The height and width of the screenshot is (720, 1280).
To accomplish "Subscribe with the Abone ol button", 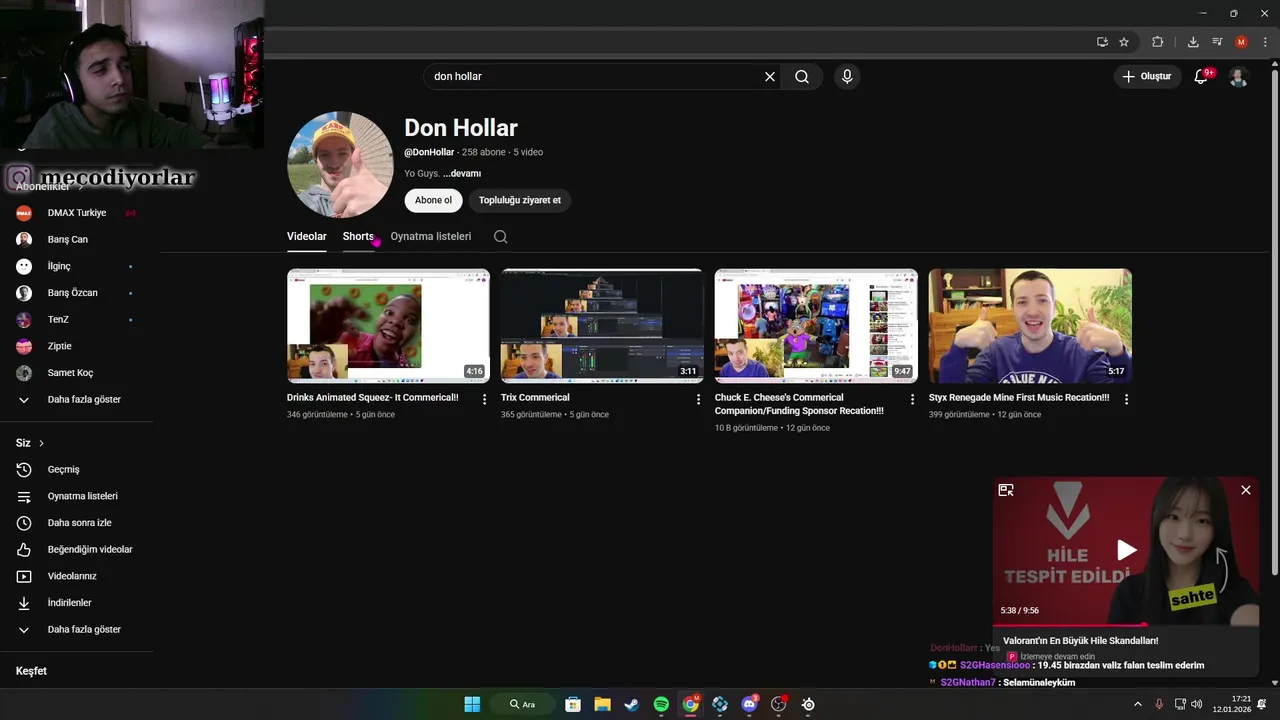I will [x=433, y=200].
